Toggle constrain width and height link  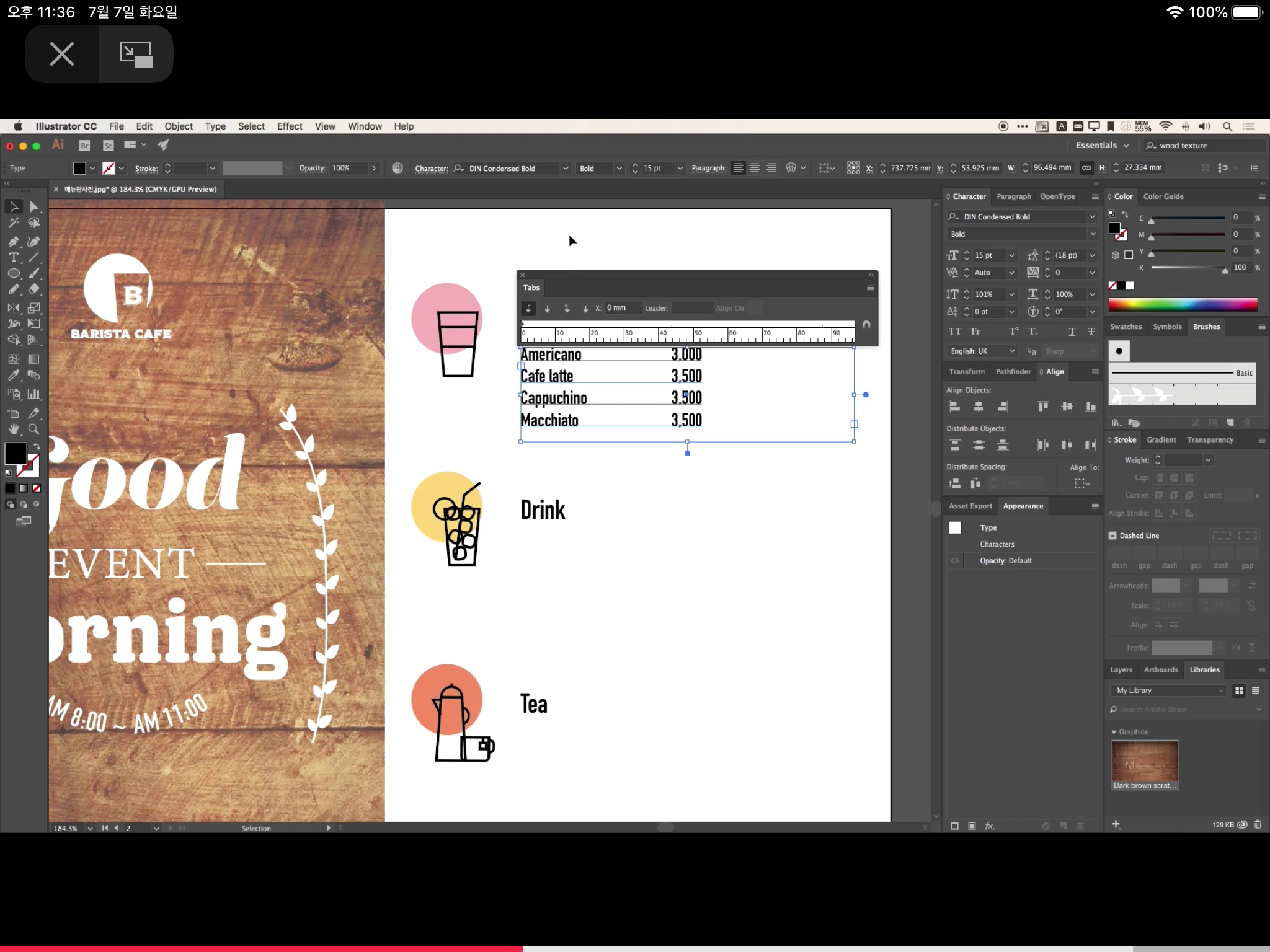[x=1086, y=168]
